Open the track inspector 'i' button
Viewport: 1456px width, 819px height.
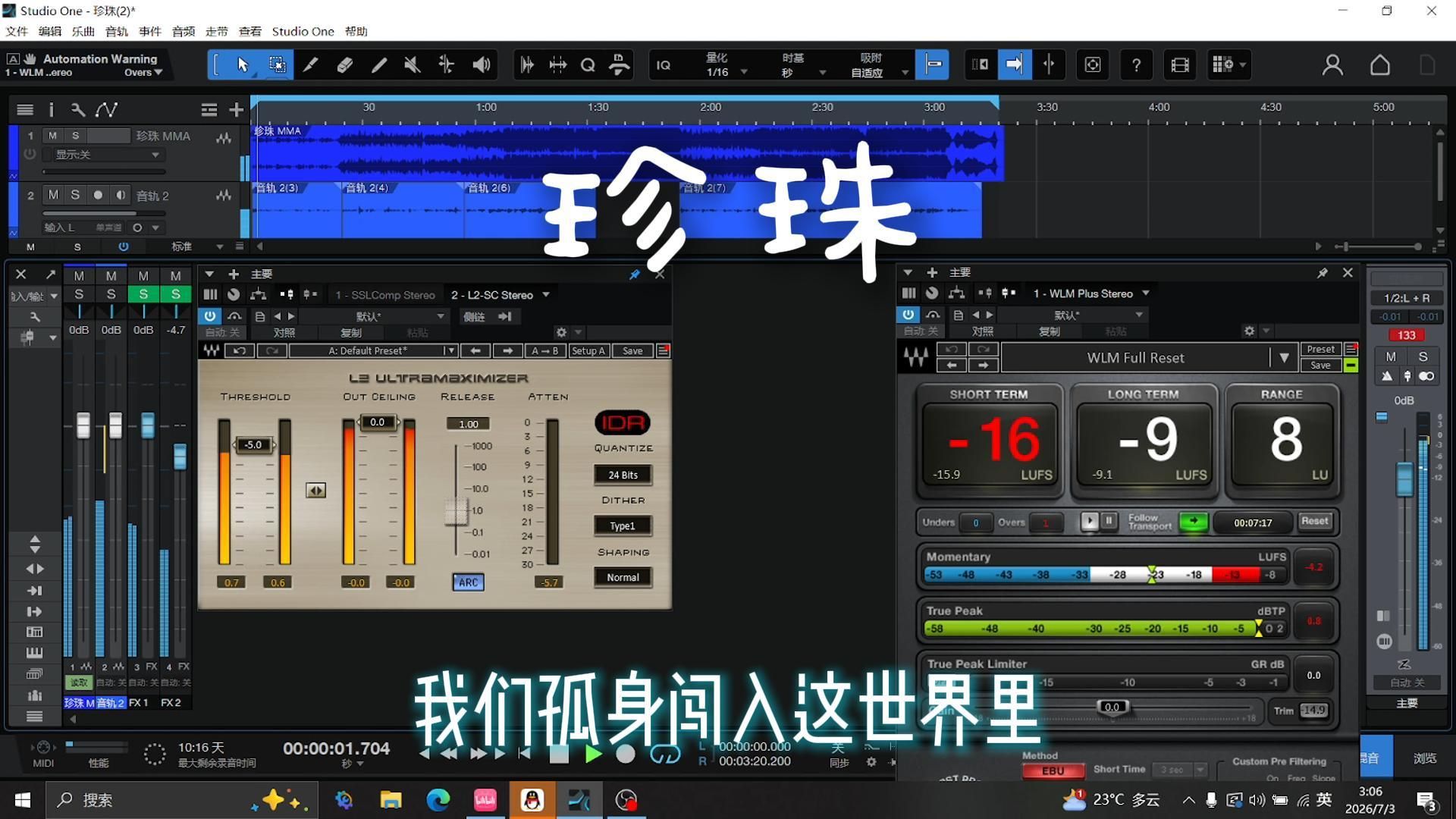pyautogui.click(x=52, y=110)
